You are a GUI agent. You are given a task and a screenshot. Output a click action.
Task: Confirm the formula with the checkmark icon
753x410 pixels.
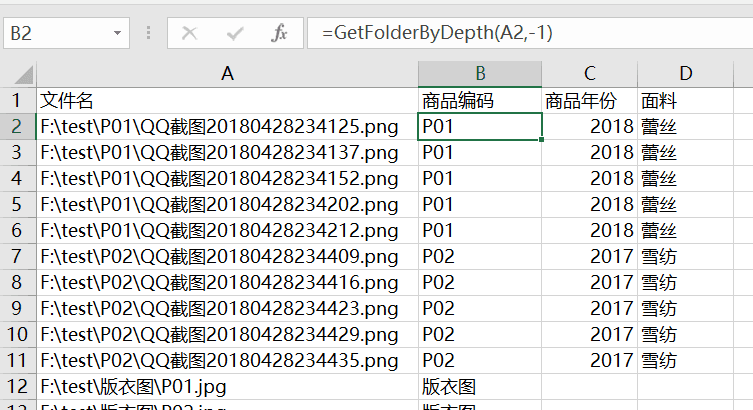tap(235, 33)
